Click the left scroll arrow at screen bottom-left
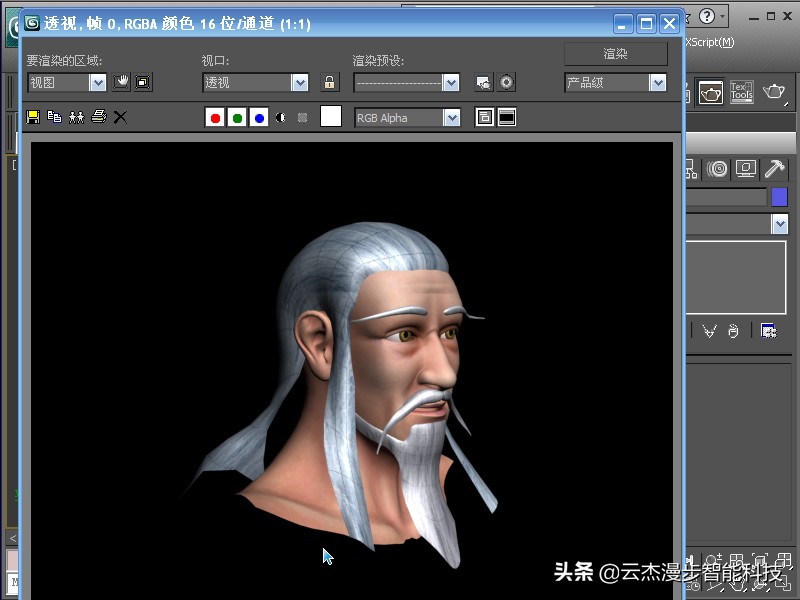 coord(12,538)
